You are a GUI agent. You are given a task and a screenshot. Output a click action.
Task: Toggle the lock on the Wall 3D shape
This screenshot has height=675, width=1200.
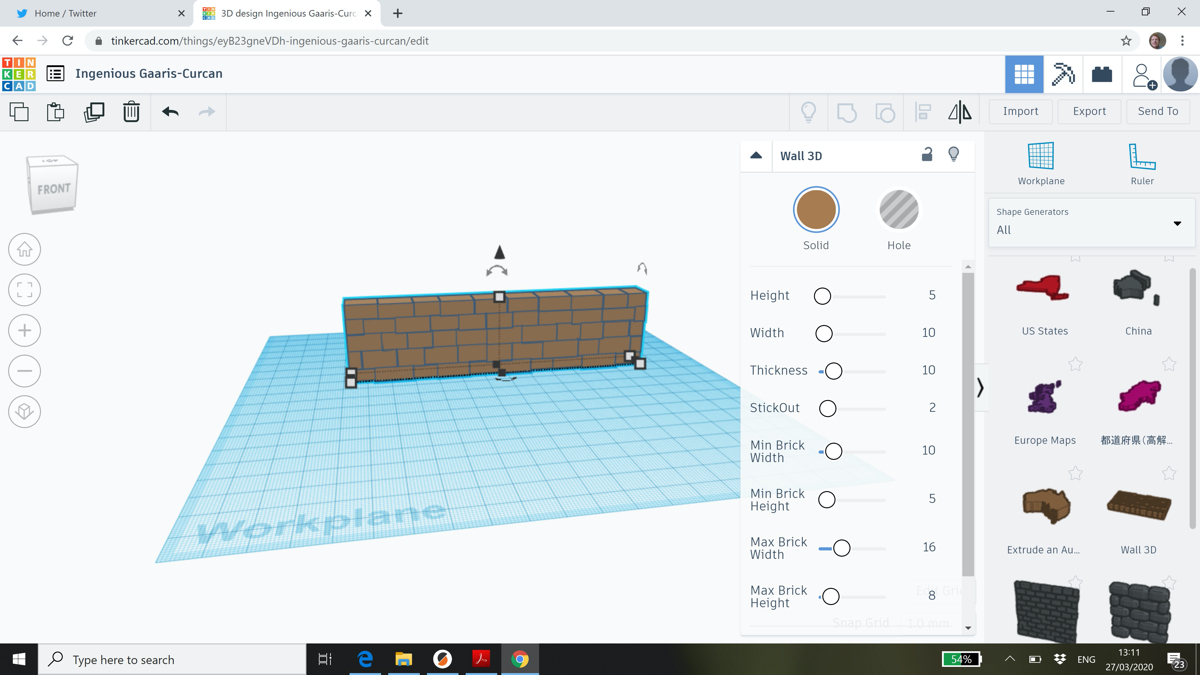[x=926, y=155]
